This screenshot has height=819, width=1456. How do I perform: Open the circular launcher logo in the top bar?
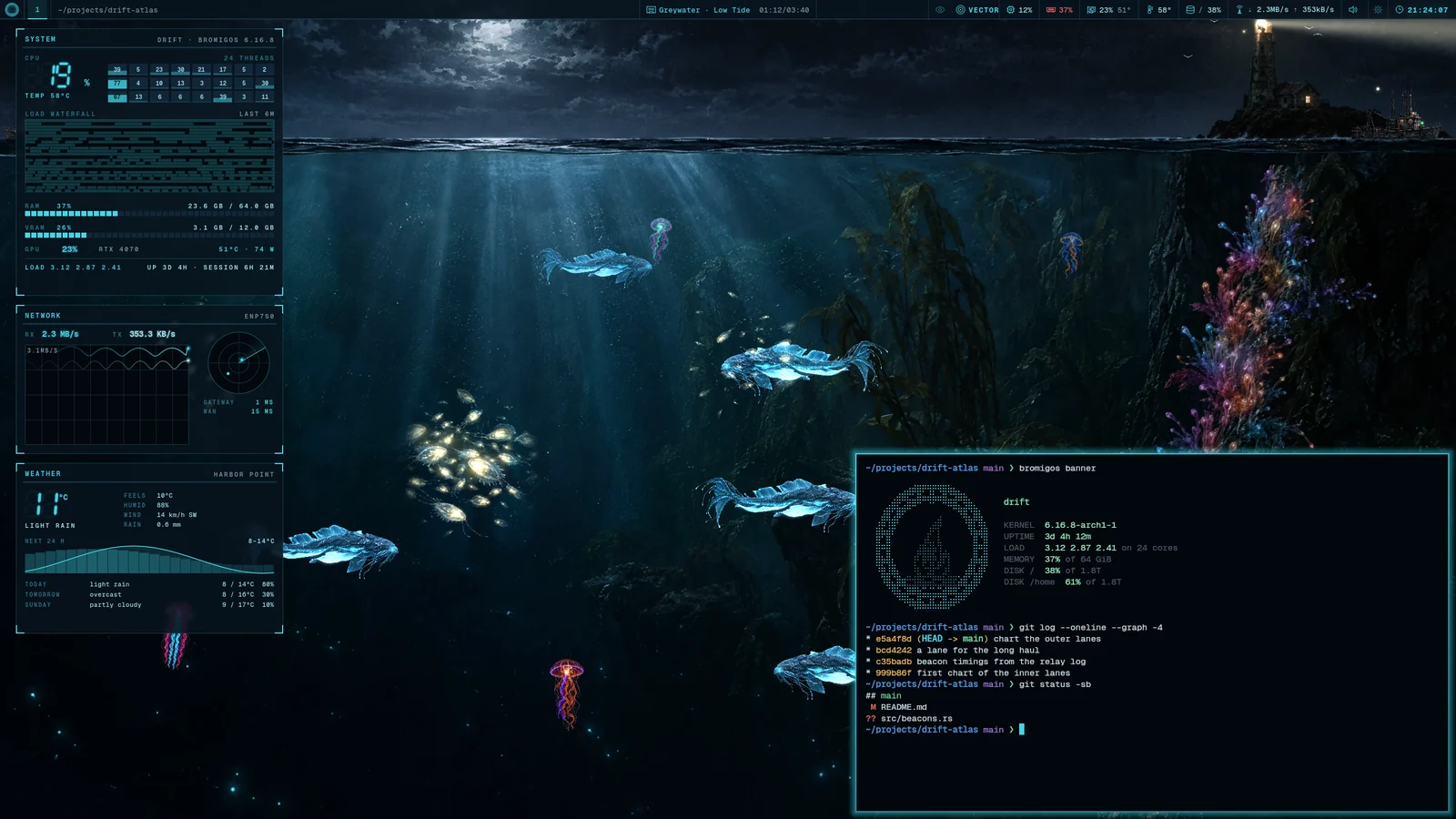(x=12, y=10)
